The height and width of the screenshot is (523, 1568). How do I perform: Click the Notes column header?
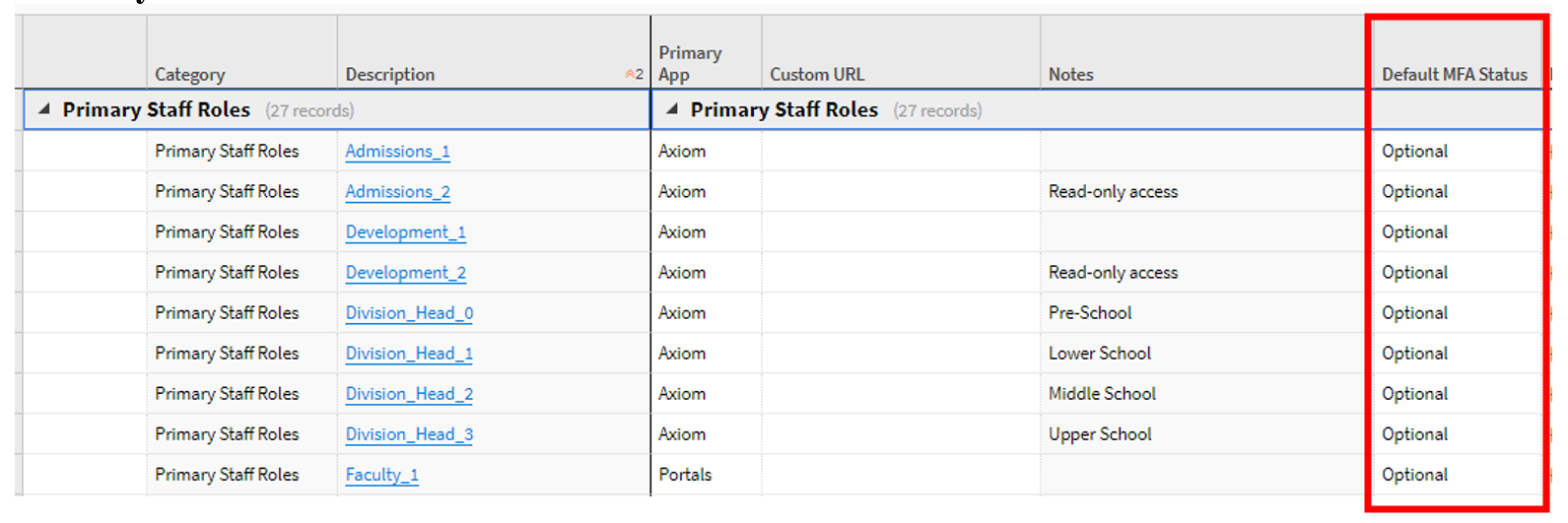point(1070,75)
